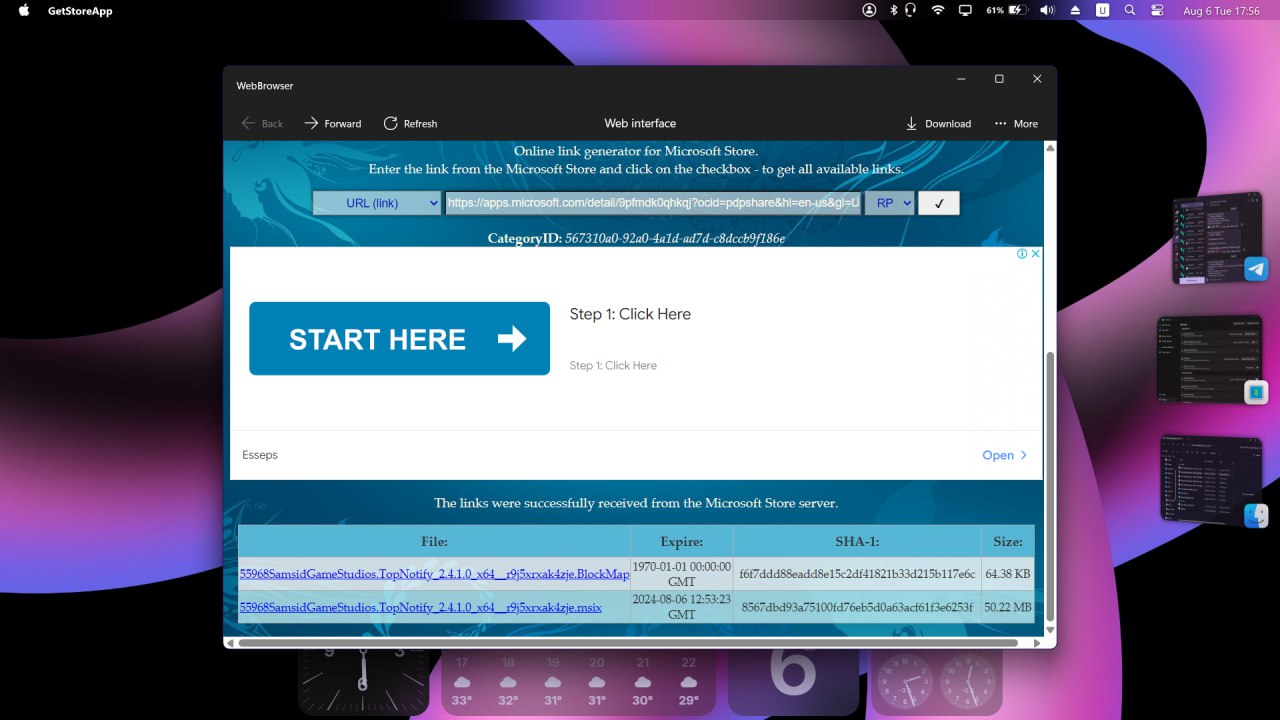Open the GetStoreApp menu in menu bar
Screen dimensions: 1280x720
point(80,11)
